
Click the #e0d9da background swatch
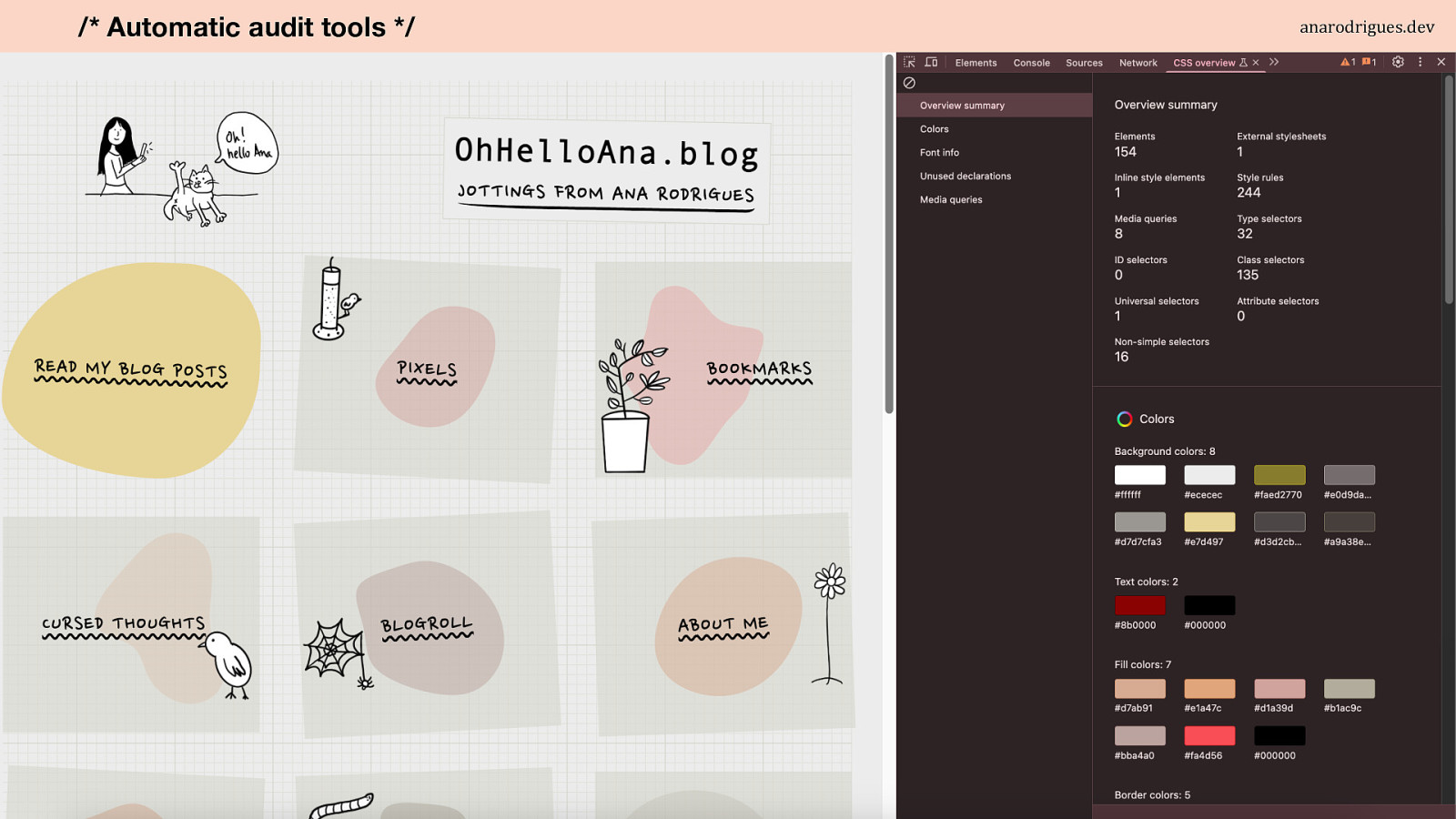[x=1349, y=475]
